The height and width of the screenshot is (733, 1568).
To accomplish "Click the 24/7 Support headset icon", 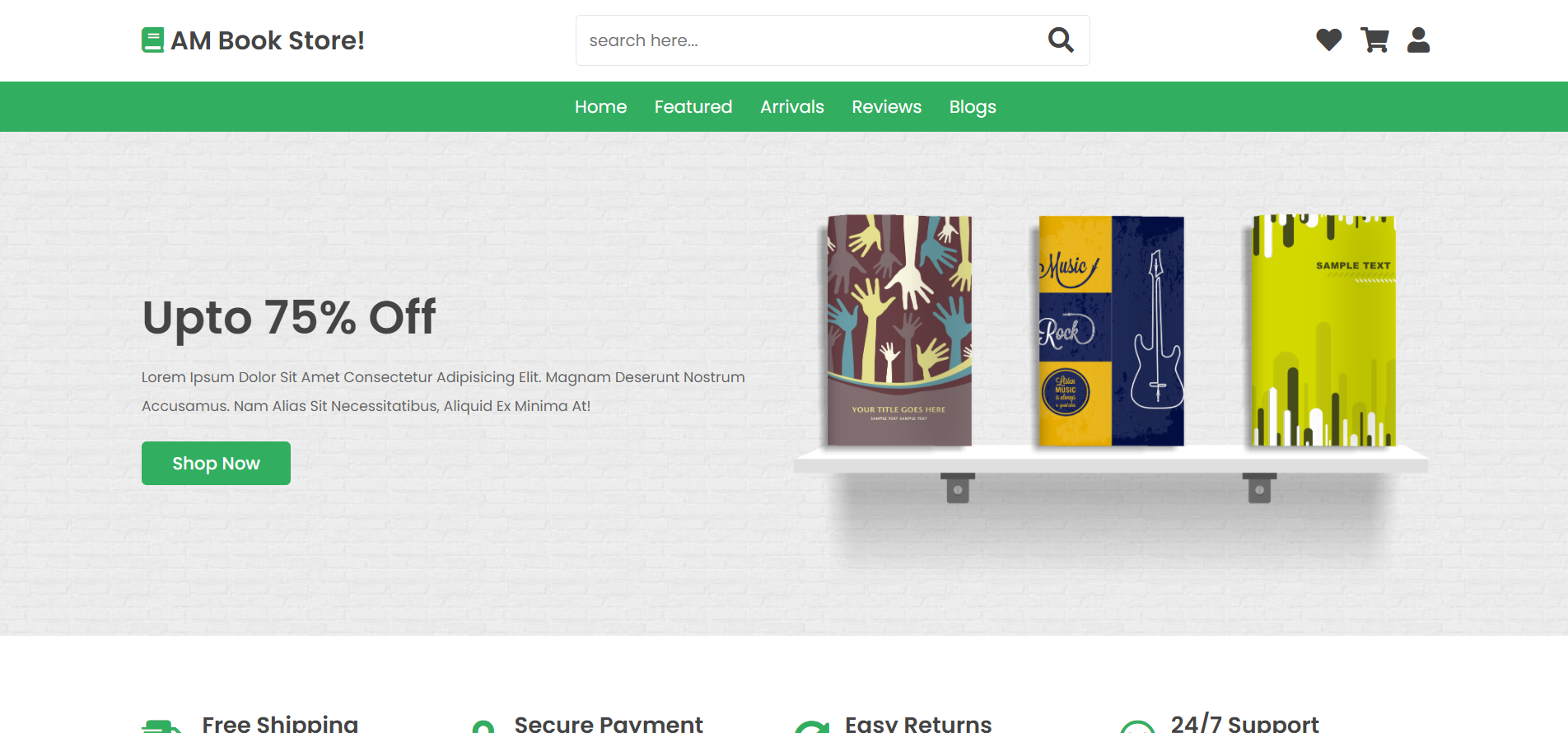I will [x=1138, y=726].
